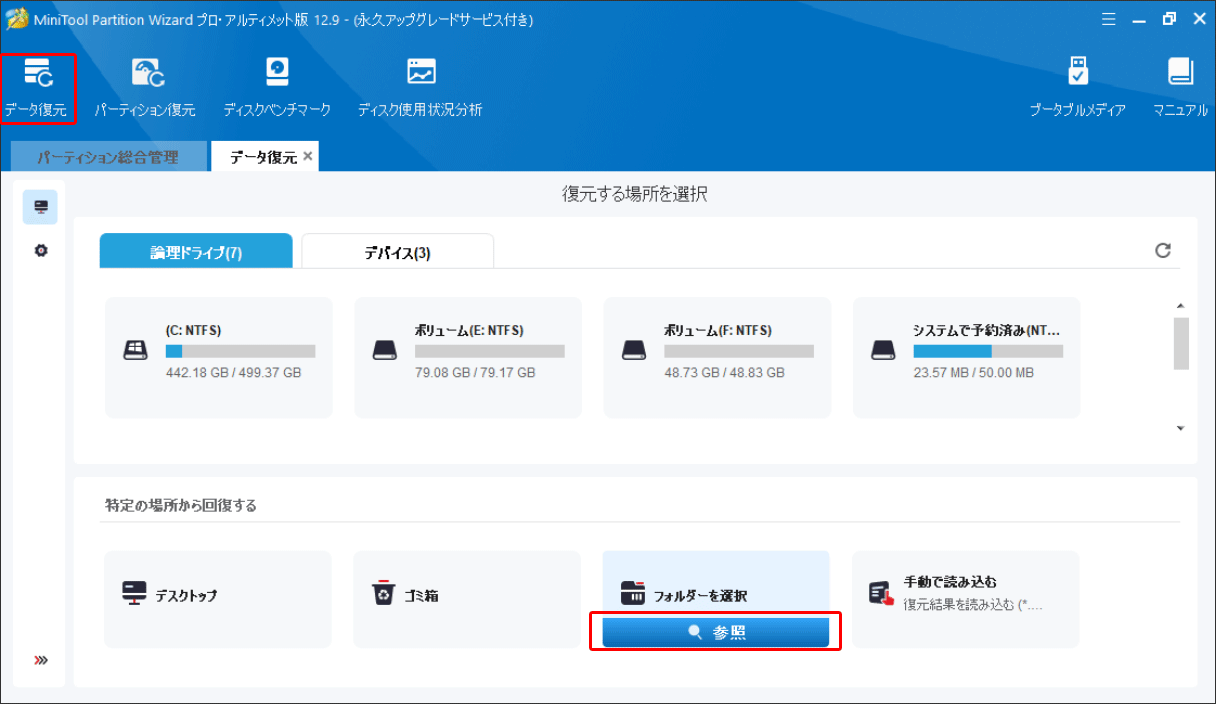Viewport: 1216px width, 704px height.
Task: Switch to パーティション総合管理 tab
Action: (x=108, y=157)
